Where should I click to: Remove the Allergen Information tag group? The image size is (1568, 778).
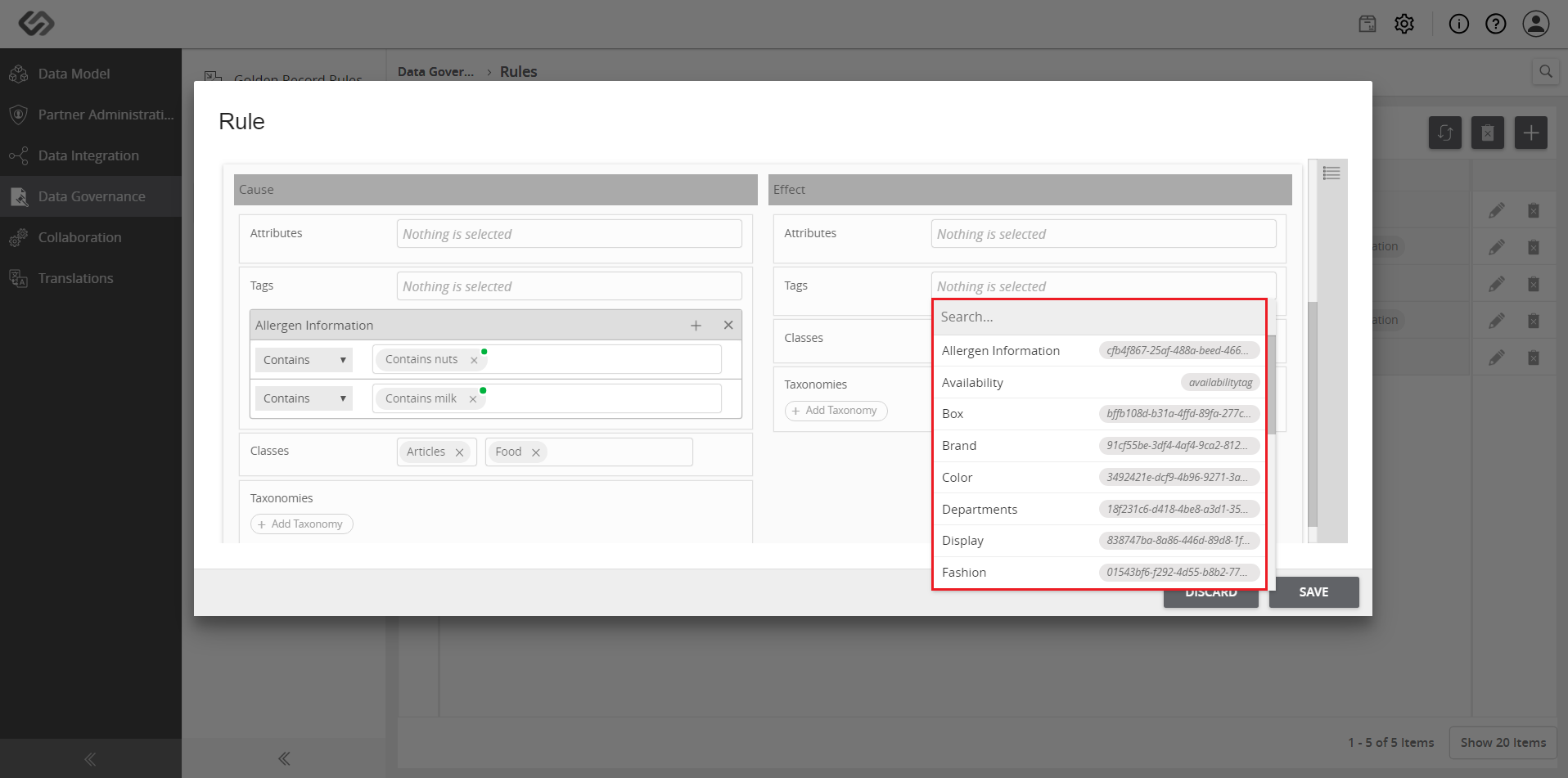coord(728,325)
